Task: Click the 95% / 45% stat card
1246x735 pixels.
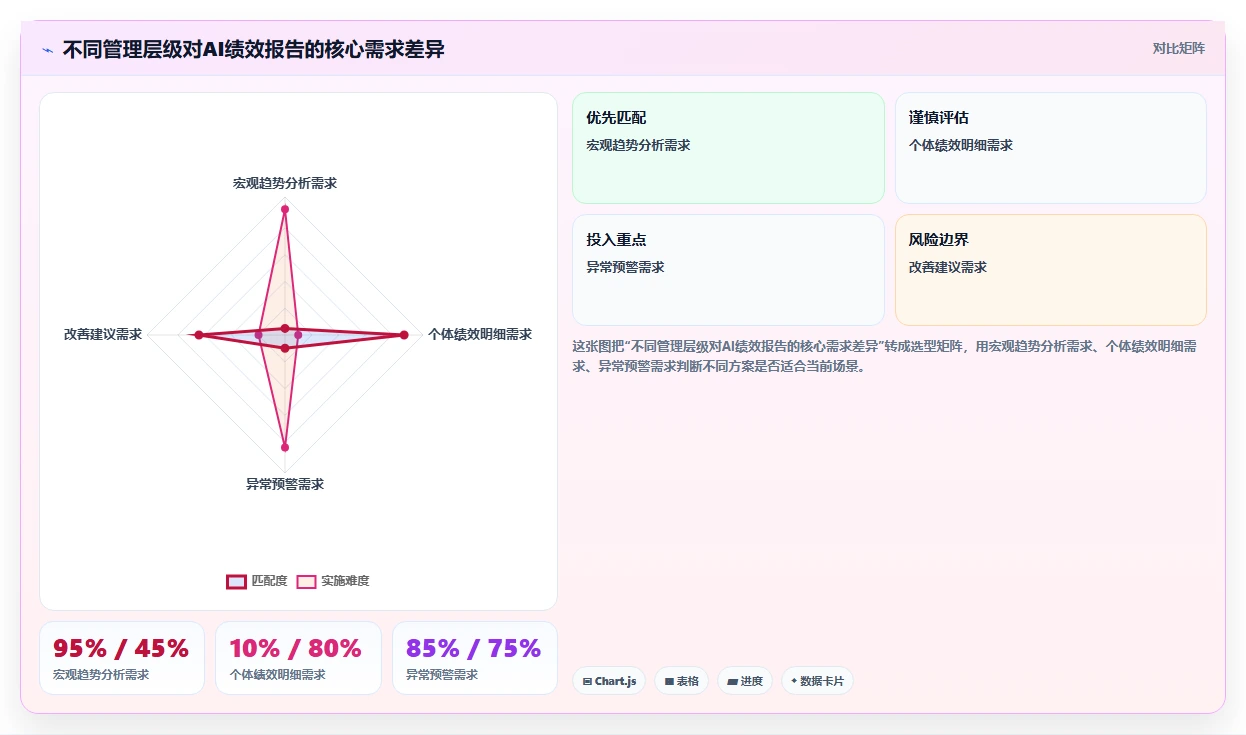Action: click(122, 658)
